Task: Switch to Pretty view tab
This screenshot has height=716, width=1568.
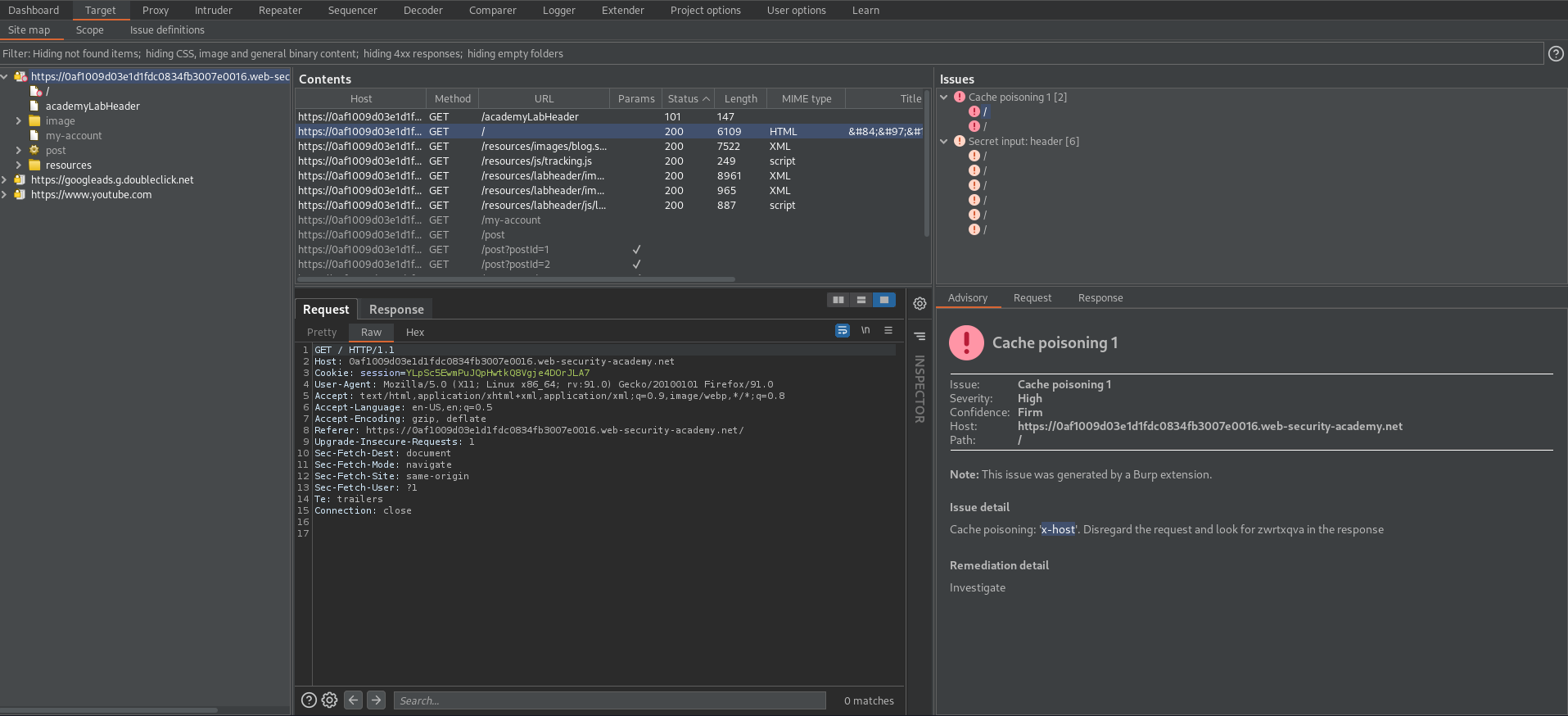Action: coord(322,333)
